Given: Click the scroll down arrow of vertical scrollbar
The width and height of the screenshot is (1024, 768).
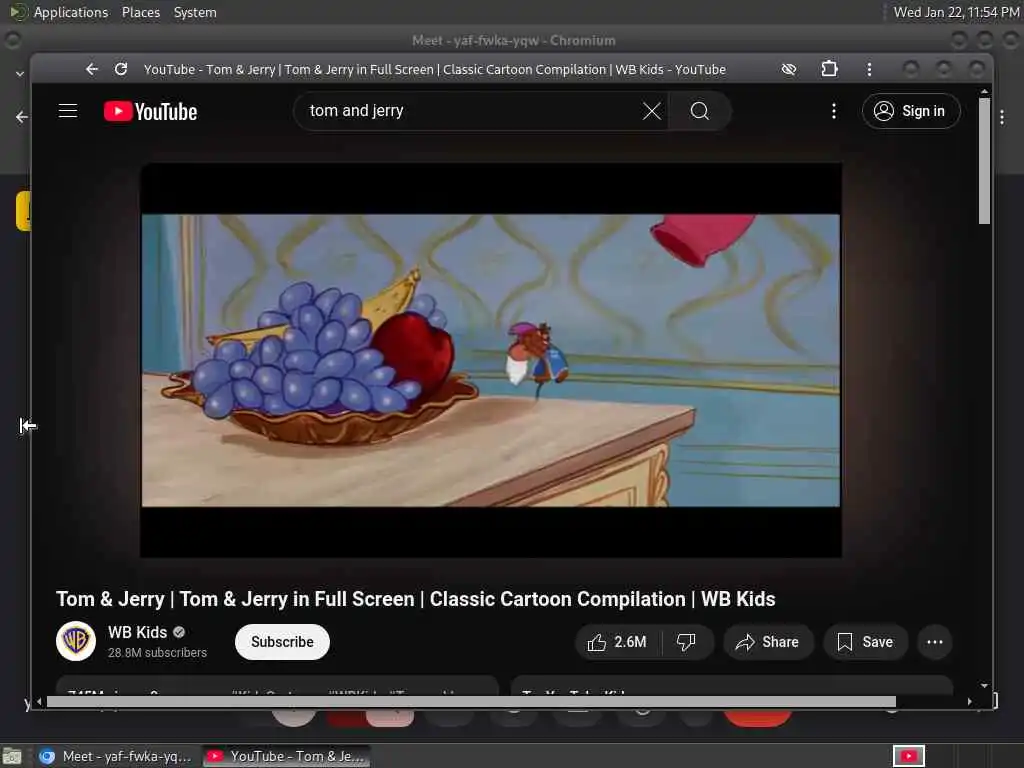Looking at the screenshot, I should click(x=984, y=686).
